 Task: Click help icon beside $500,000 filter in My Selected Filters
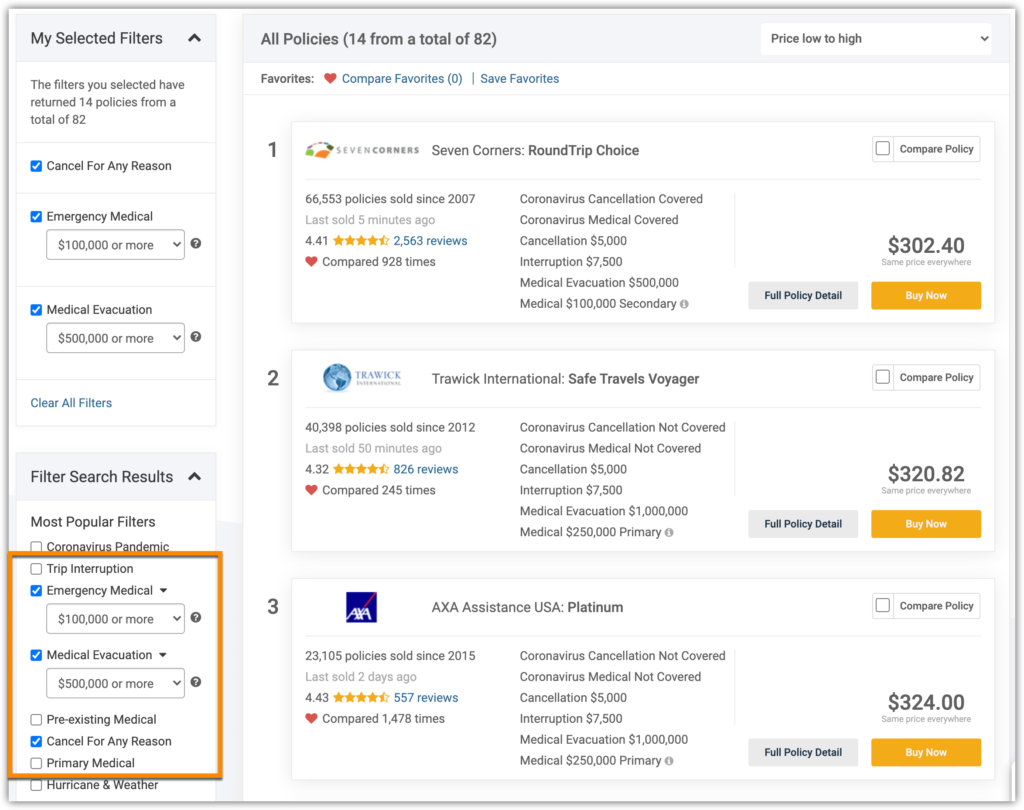point(196,337)
